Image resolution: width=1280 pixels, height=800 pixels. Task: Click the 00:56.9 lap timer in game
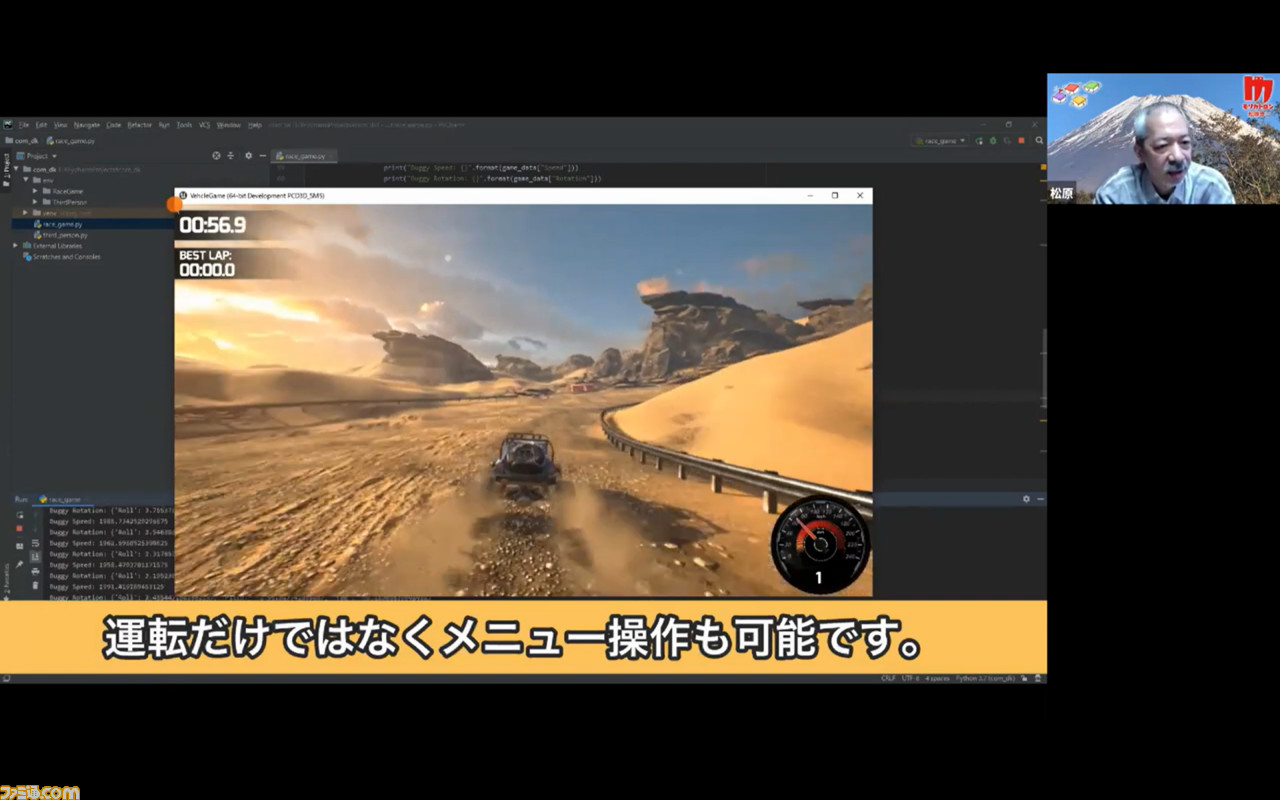pos(211,226)
